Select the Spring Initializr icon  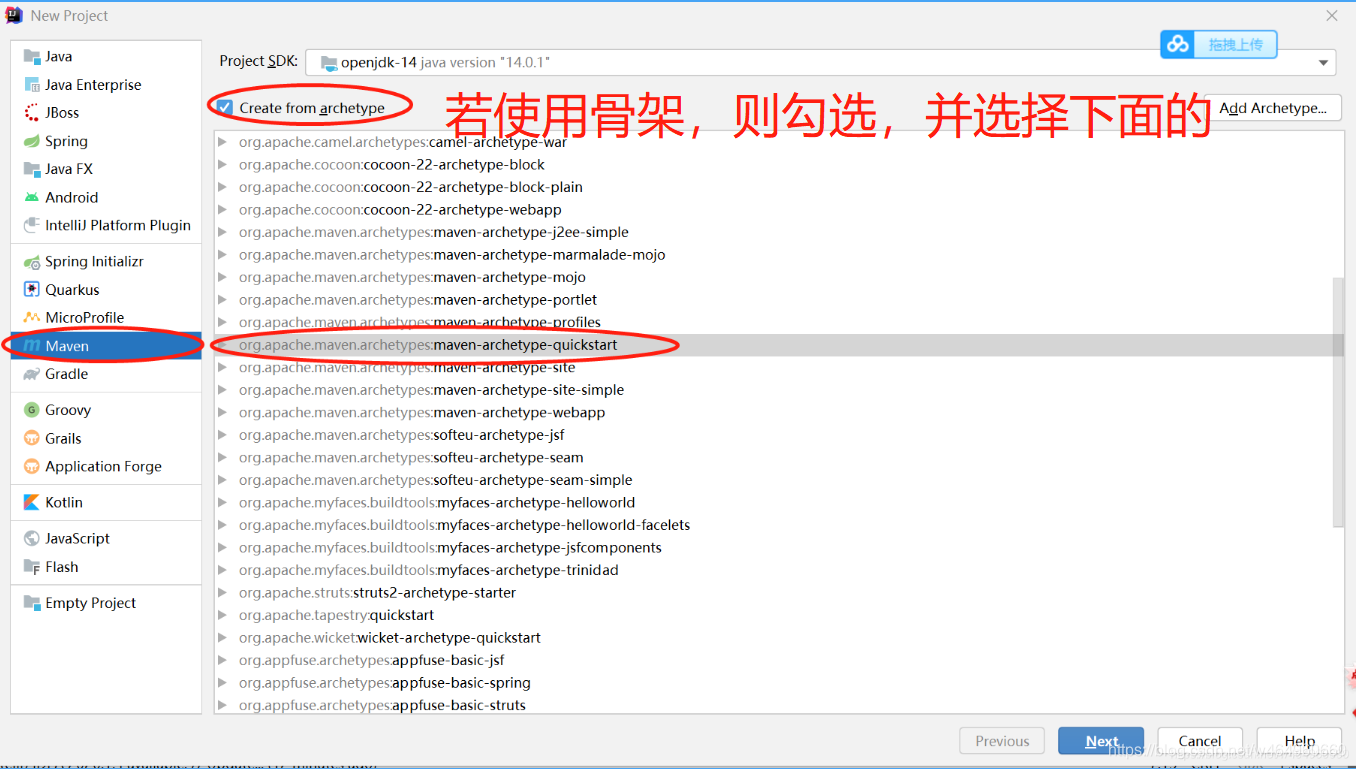(32, 262)
